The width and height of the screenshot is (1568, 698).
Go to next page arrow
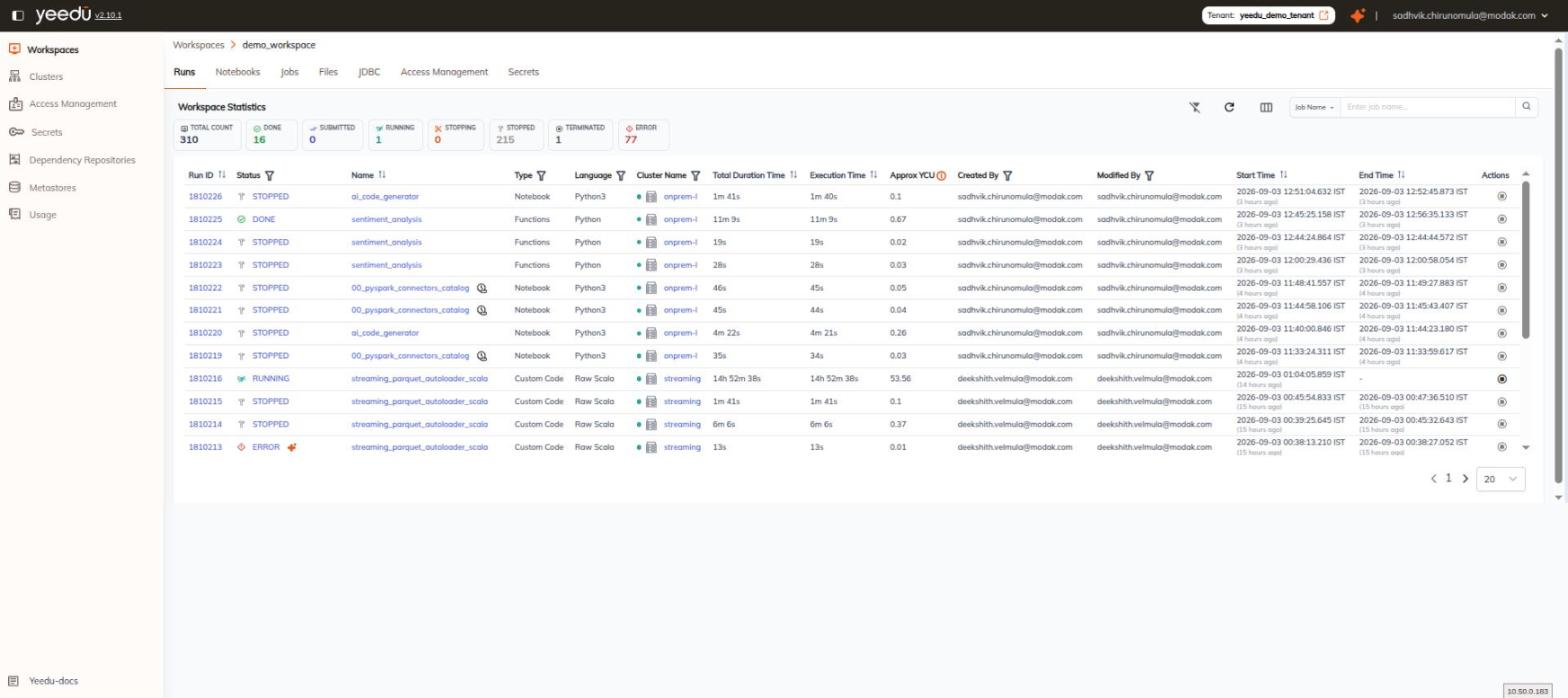click(x=1466, y=479)
